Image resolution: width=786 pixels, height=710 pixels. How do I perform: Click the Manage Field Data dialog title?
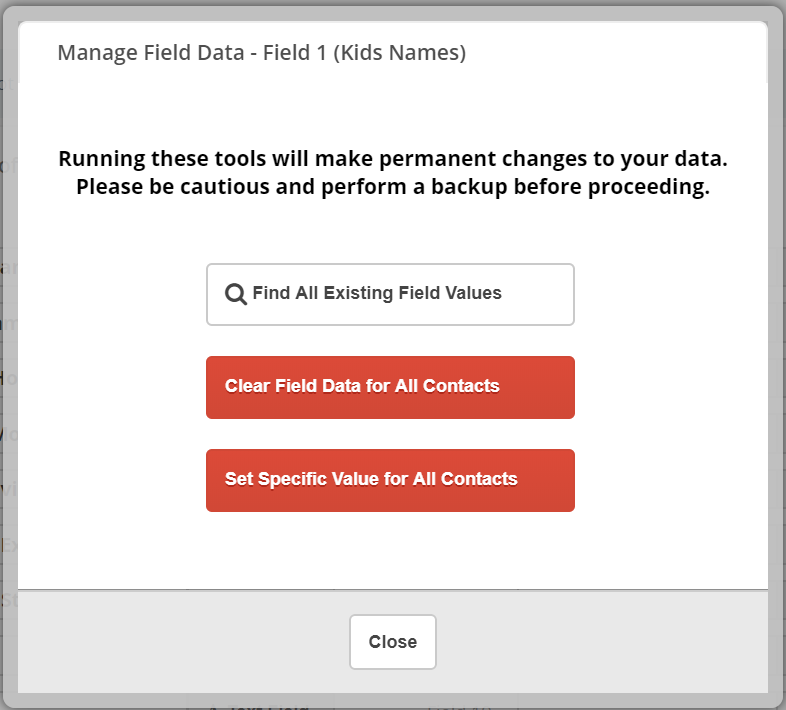pyautogui.click(x=262, y=53)
